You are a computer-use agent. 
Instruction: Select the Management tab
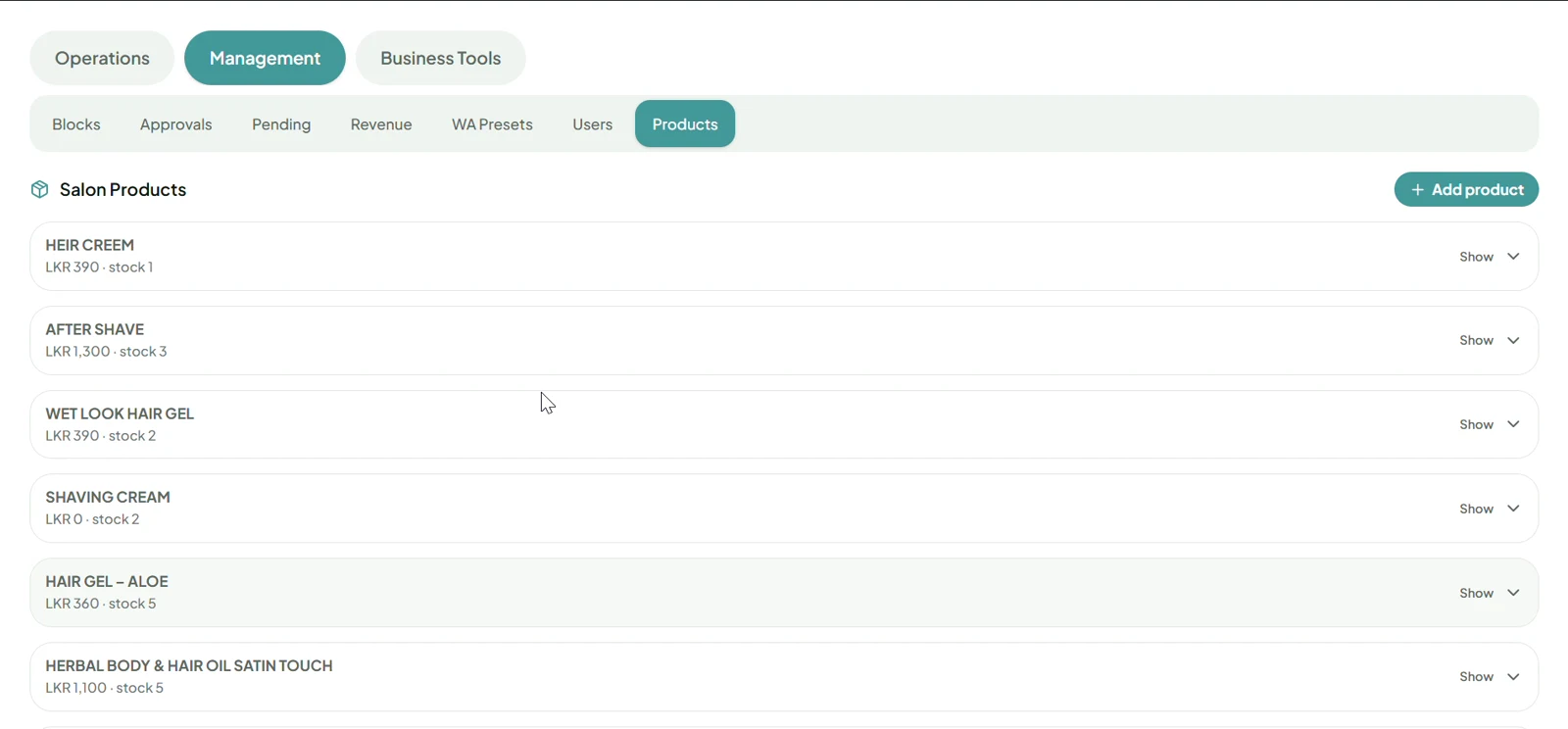pos(265,58)
